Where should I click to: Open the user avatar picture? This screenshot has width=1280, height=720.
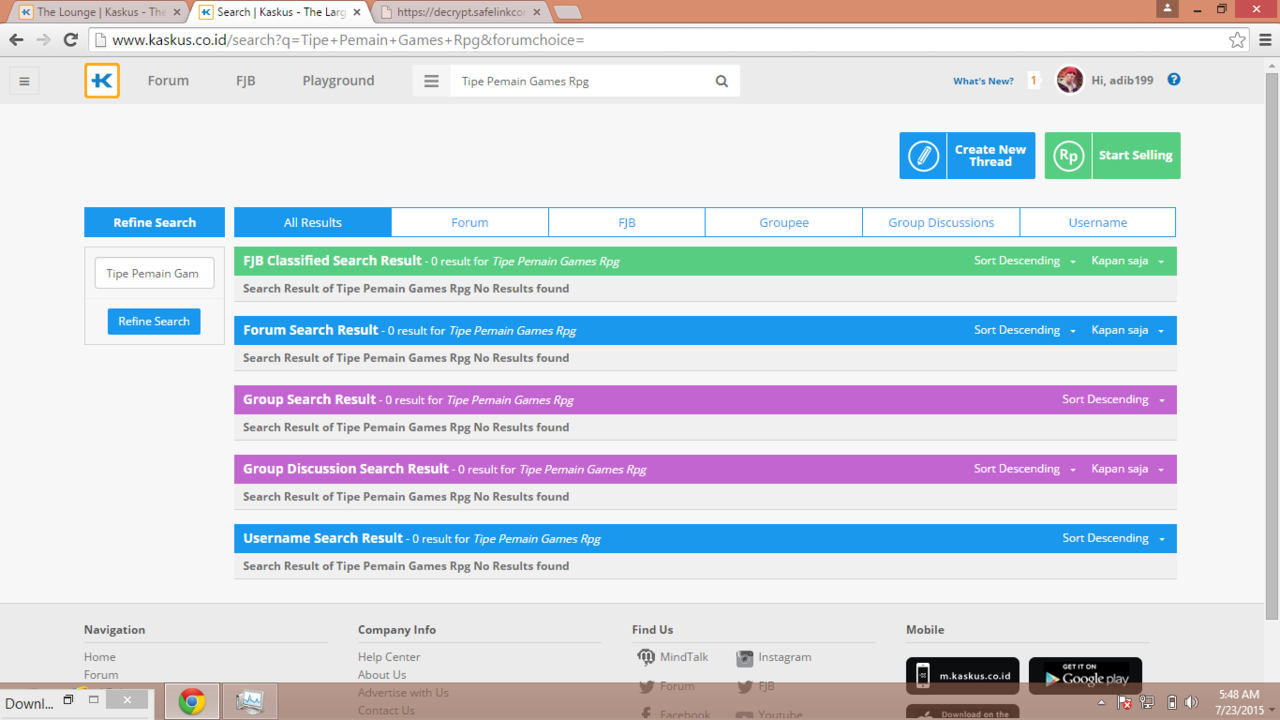point(1070,80)
